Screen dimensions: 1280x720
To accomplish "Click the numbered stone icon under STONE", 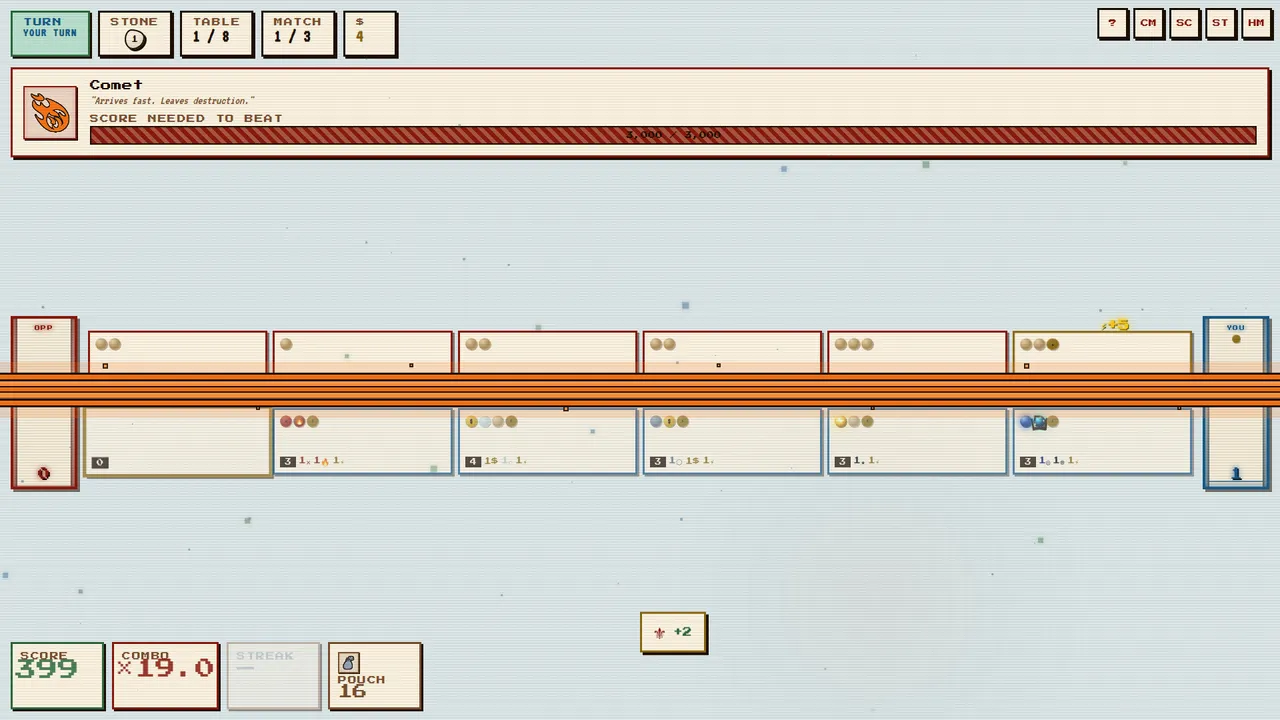I will [x=135, y=40].
